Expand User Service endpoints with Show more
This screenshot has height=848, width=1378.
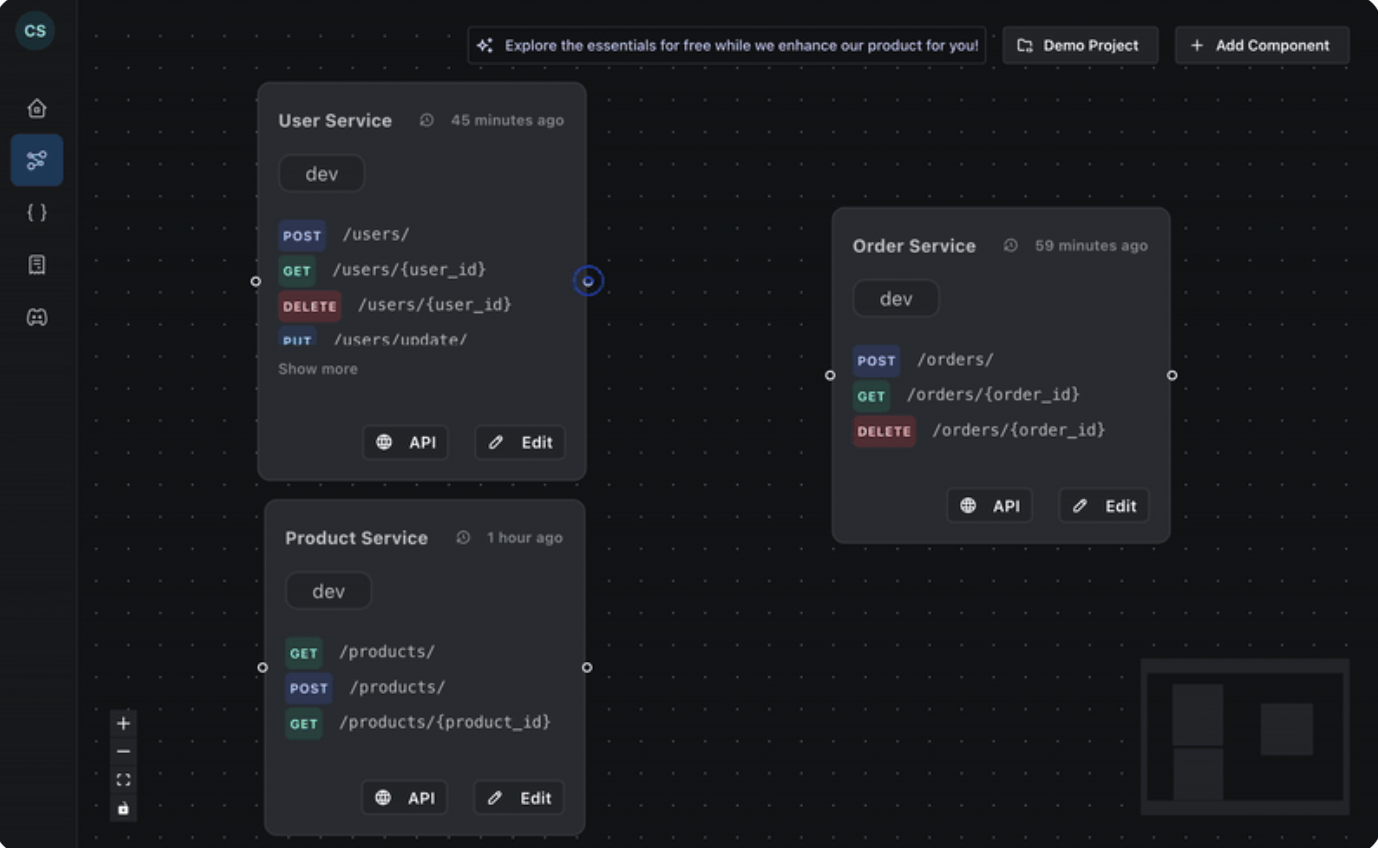click(318, 369)
